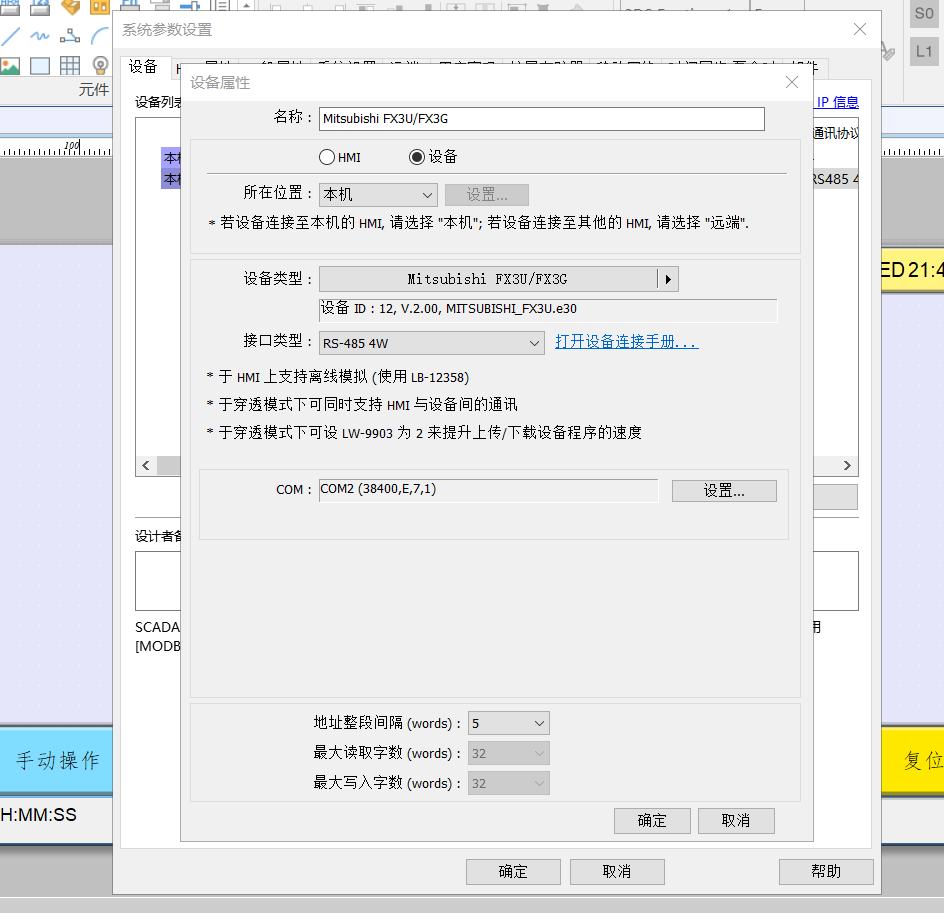
Task: Expand the 接口类型 RS-485 4W dropdown
Action: 431,343
